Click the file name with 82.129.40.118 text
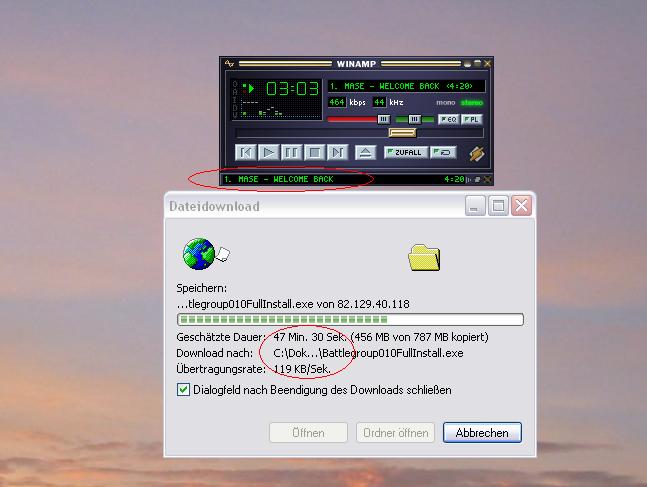 [x=293, y=304]
